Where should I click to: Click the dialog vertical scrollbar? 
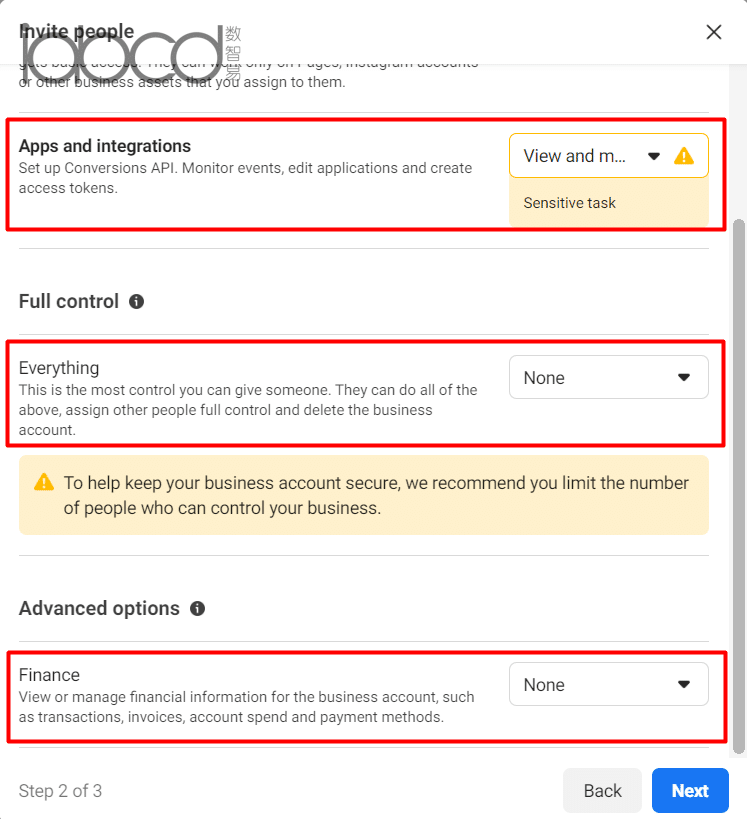tap(738, 486)
